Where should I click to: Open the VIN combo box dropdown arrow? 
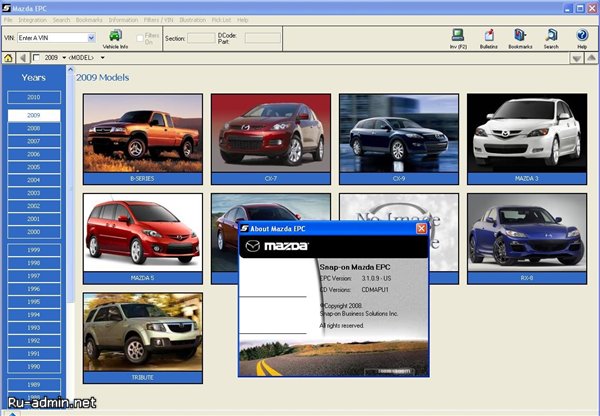(91, 38)
